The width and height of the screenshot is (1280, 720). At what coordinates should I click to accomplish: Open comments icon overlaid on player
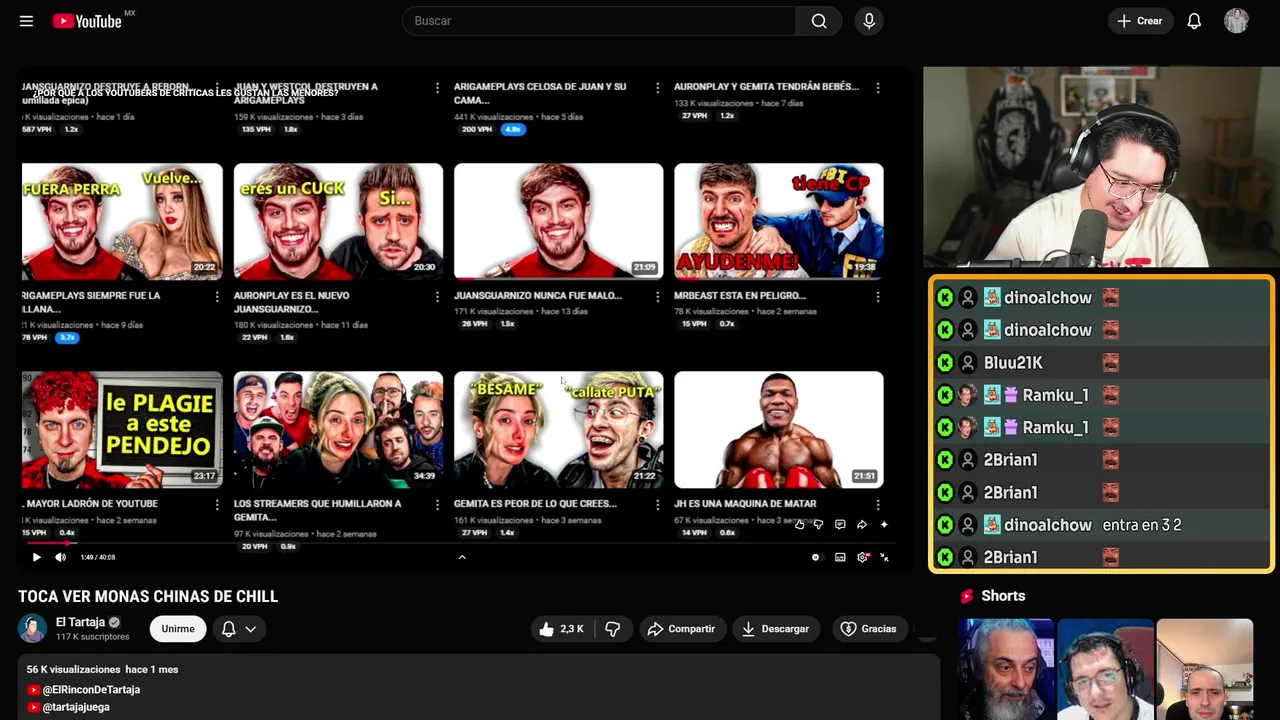pos(840,524)
